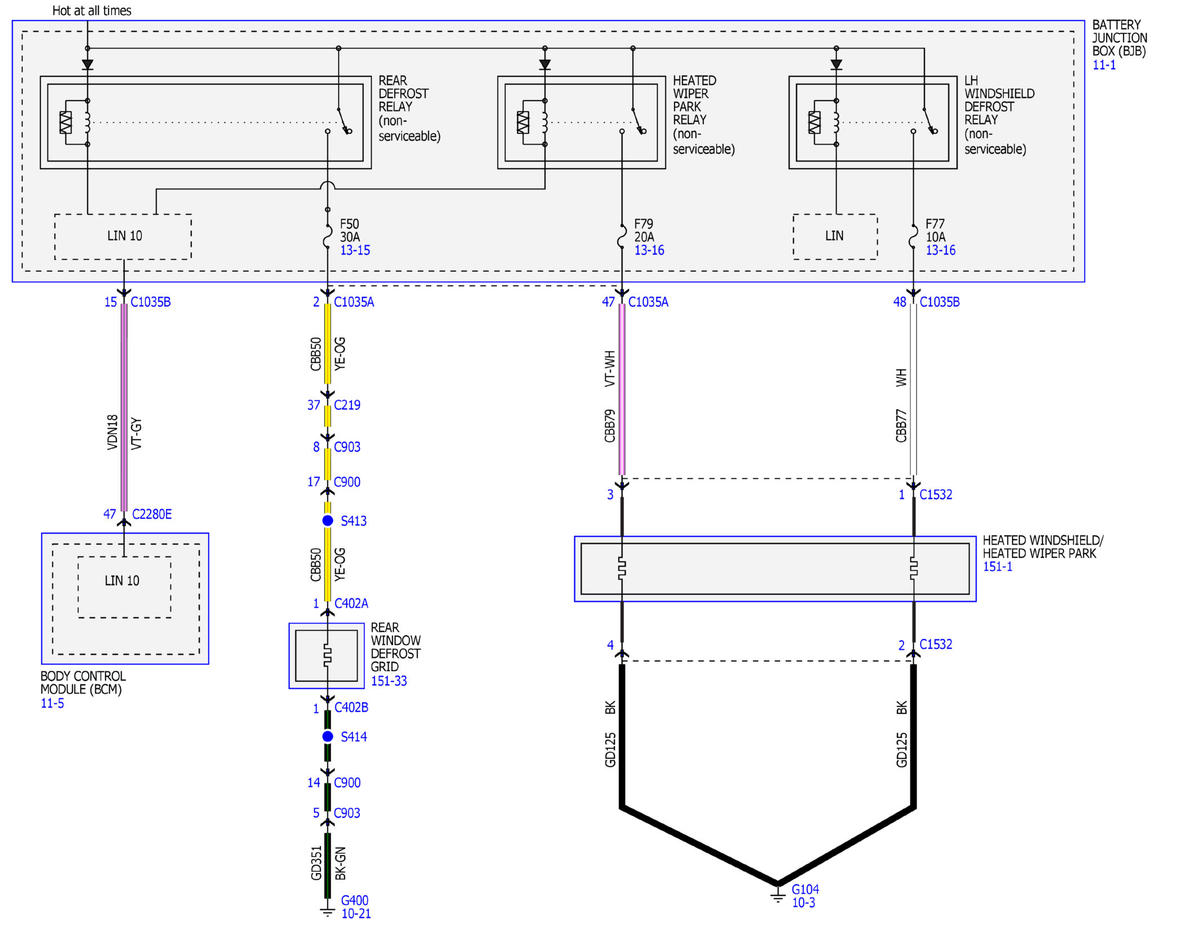
Task: Click the HEATED WIPER PARK RELAY label
Action: 704,114
